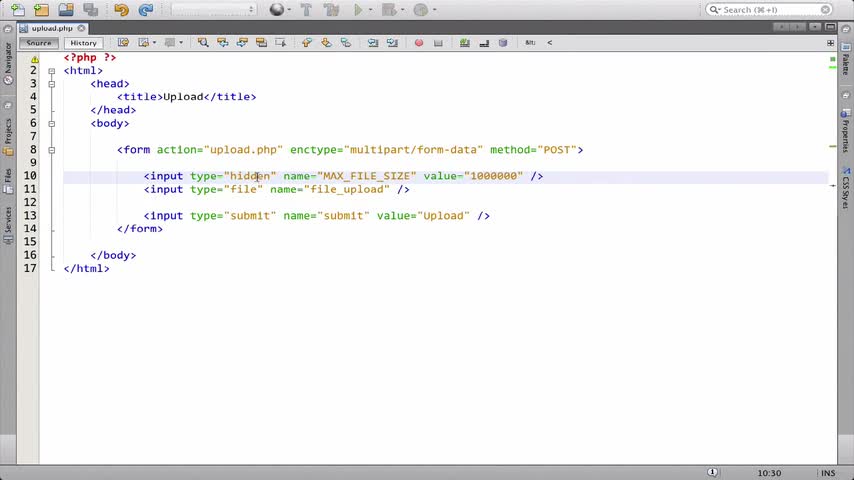Open the Profile Project dropdown arrow
Viewport: 854px width, 480px height.
point(435,10)
